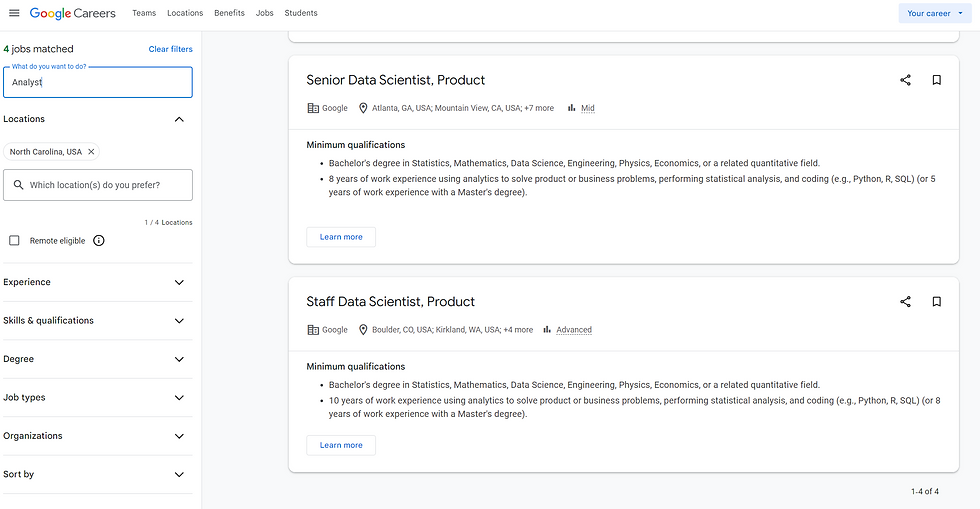This screenshot has width=980, height=509.
Task: Share the Senior Data Scientist job
Action: 905,80
